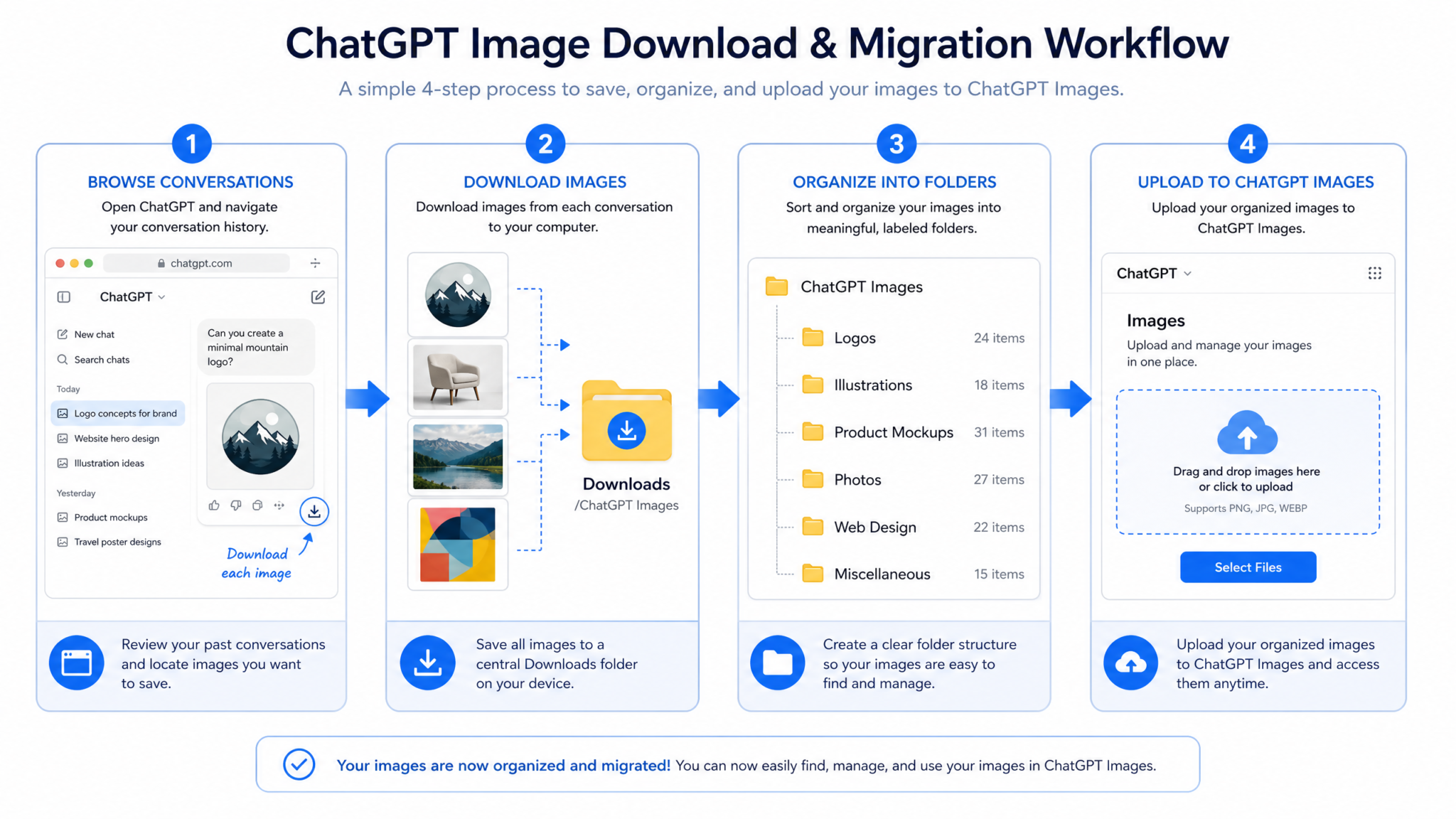
Task: Click the Today section label in sidebar
Action: point(68,389)
